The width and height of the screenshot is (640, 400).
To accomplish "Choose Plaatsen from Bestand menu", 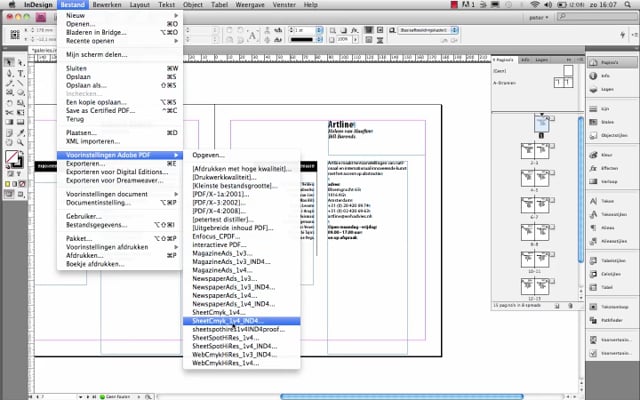I will (x=120, y=133).
